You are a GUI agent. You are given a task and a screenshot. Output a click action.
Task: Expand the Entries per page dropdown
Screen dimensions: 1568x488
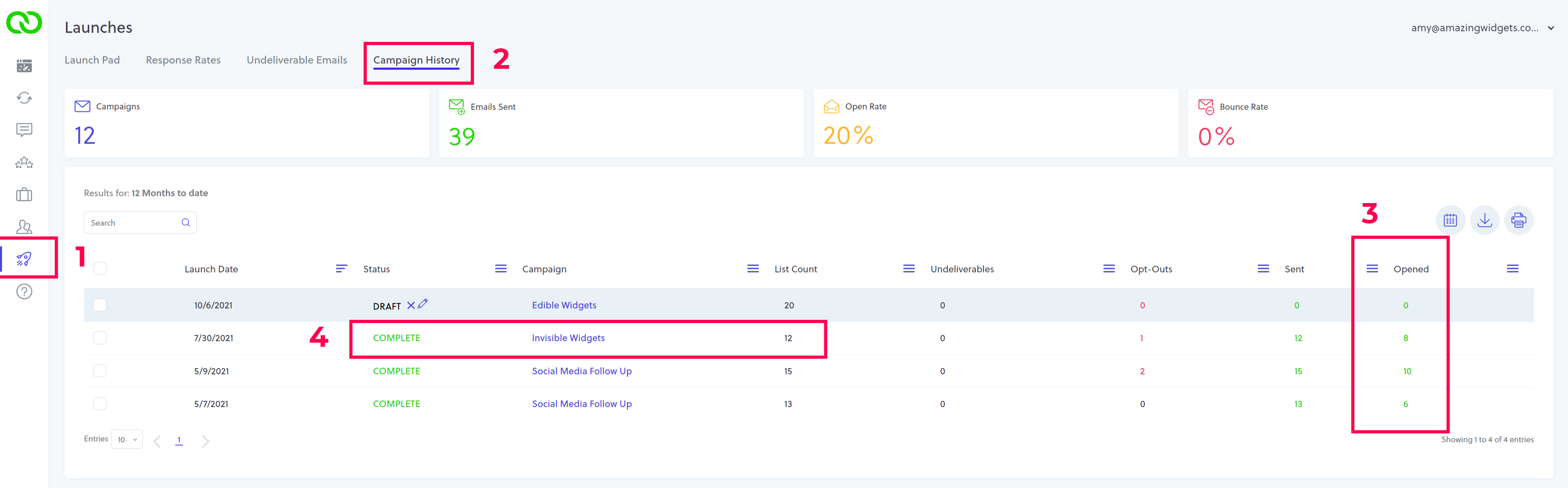127,439
